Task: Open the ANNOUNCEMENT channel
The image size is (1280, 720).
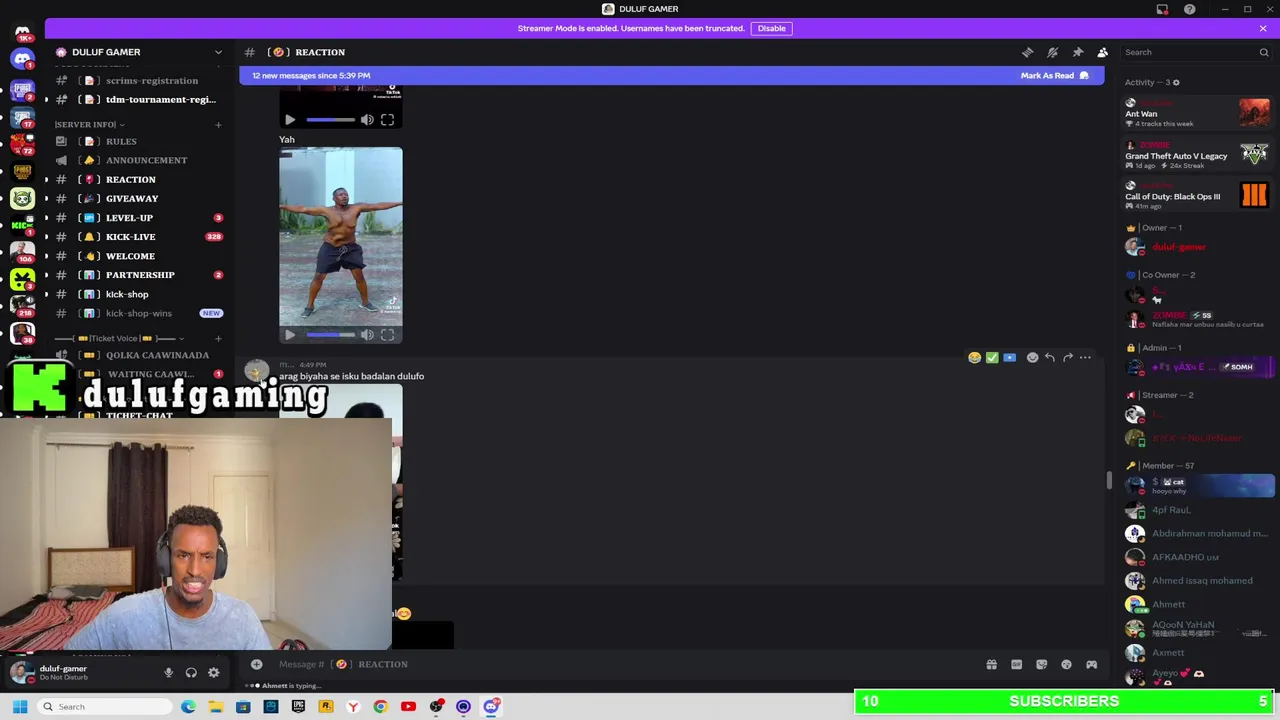Action: [138, 160]
